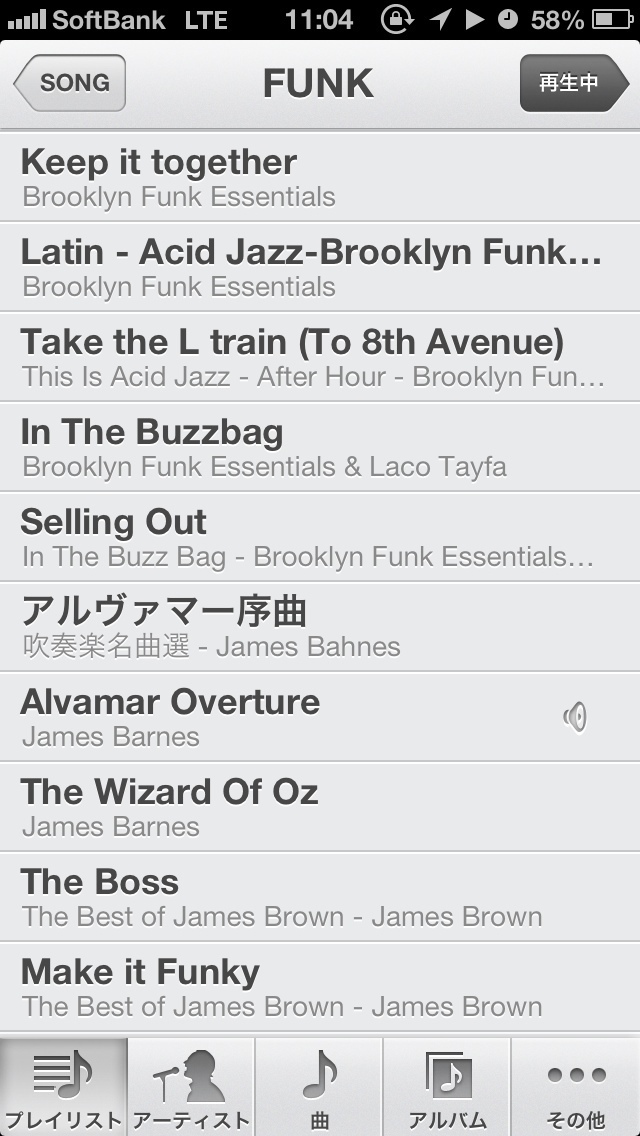640x1136 pixels.
Task: Select the song Keep it together
Action: (320, 177)
